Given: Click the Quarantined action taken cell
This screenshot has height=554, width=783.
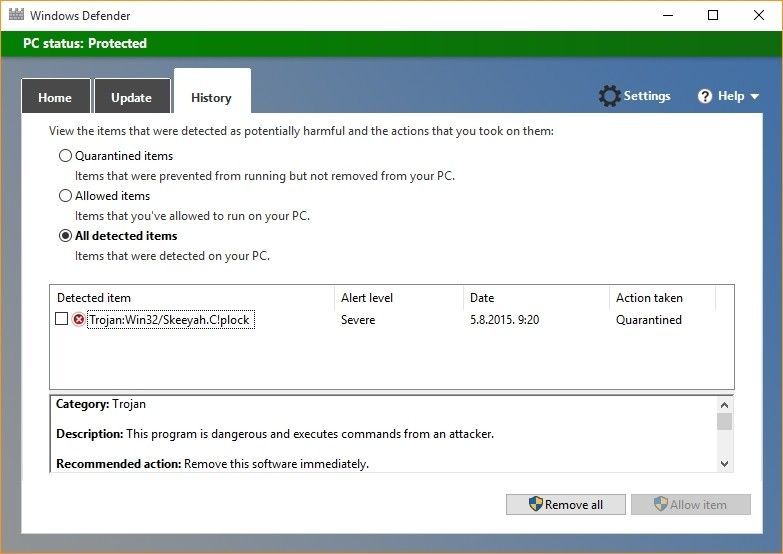Looking at the screenshot, I should pyautogui.click(x=649, y=320).
